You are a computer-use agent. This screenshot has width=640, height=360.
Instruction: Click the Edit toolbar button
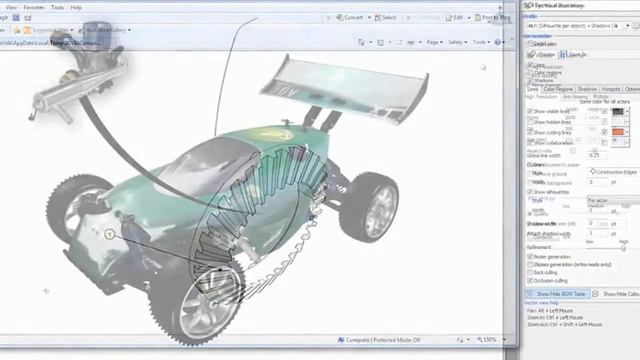click(455, 18)
